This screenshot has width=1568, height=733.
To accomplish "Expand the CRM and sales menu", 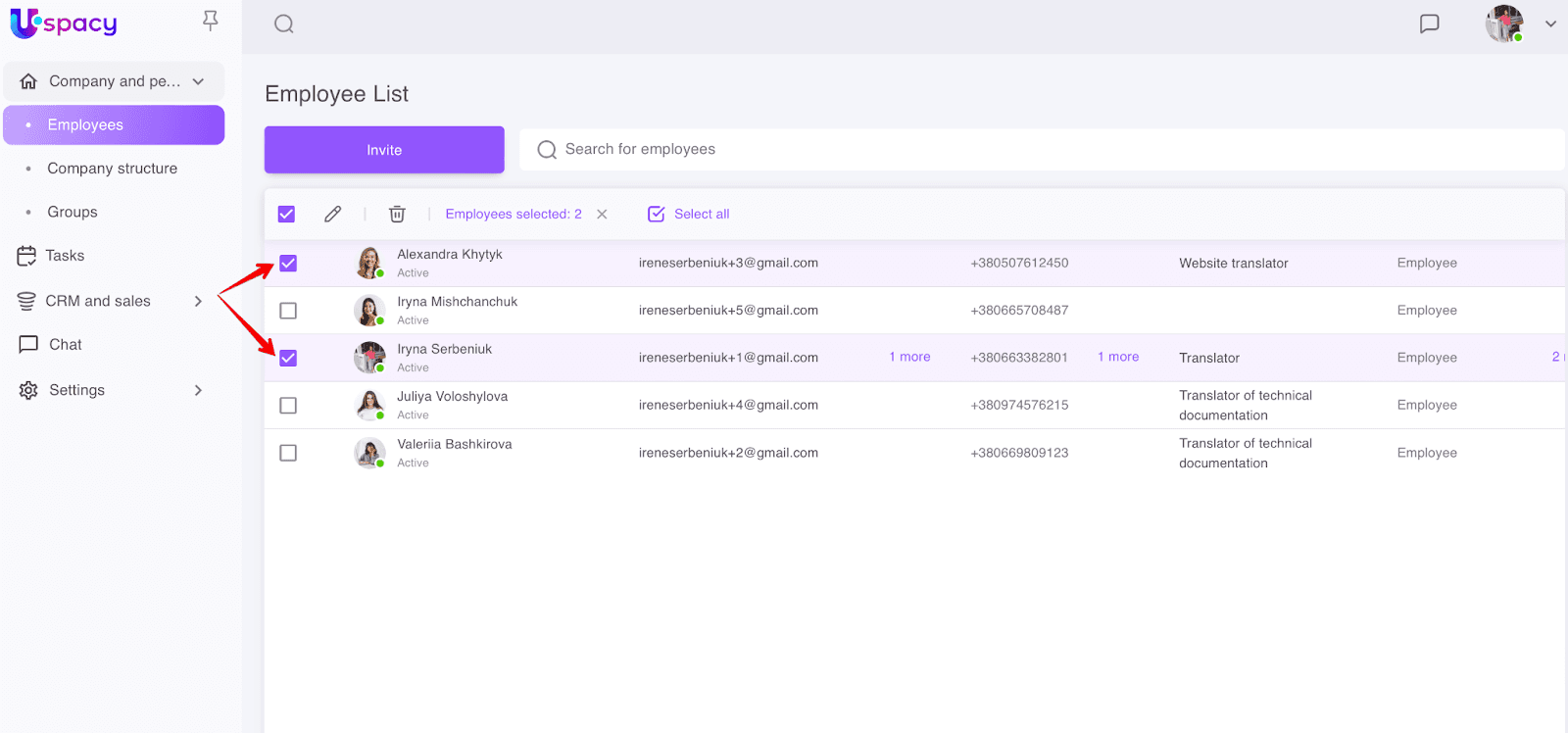I will (x=198, y=301).
